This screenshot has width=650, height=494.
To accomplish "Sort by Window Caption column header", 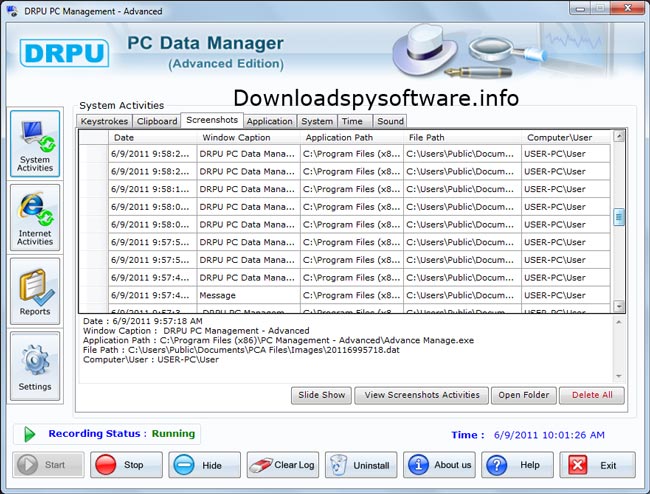I will (248, 138).
